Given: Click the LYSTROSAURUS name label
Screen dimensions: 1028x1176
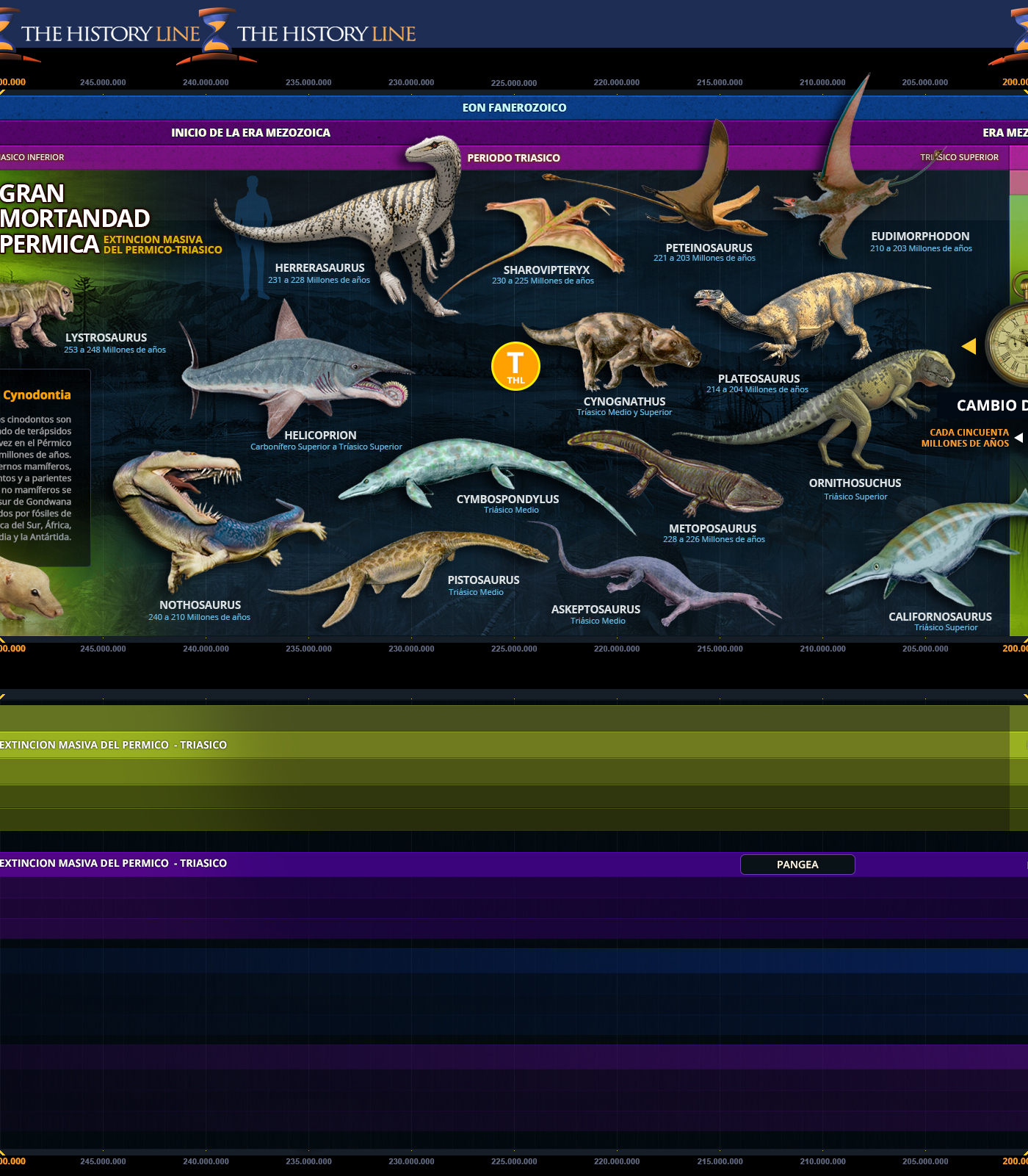Looking at the screenshot, I should click(x=106, y=338).
